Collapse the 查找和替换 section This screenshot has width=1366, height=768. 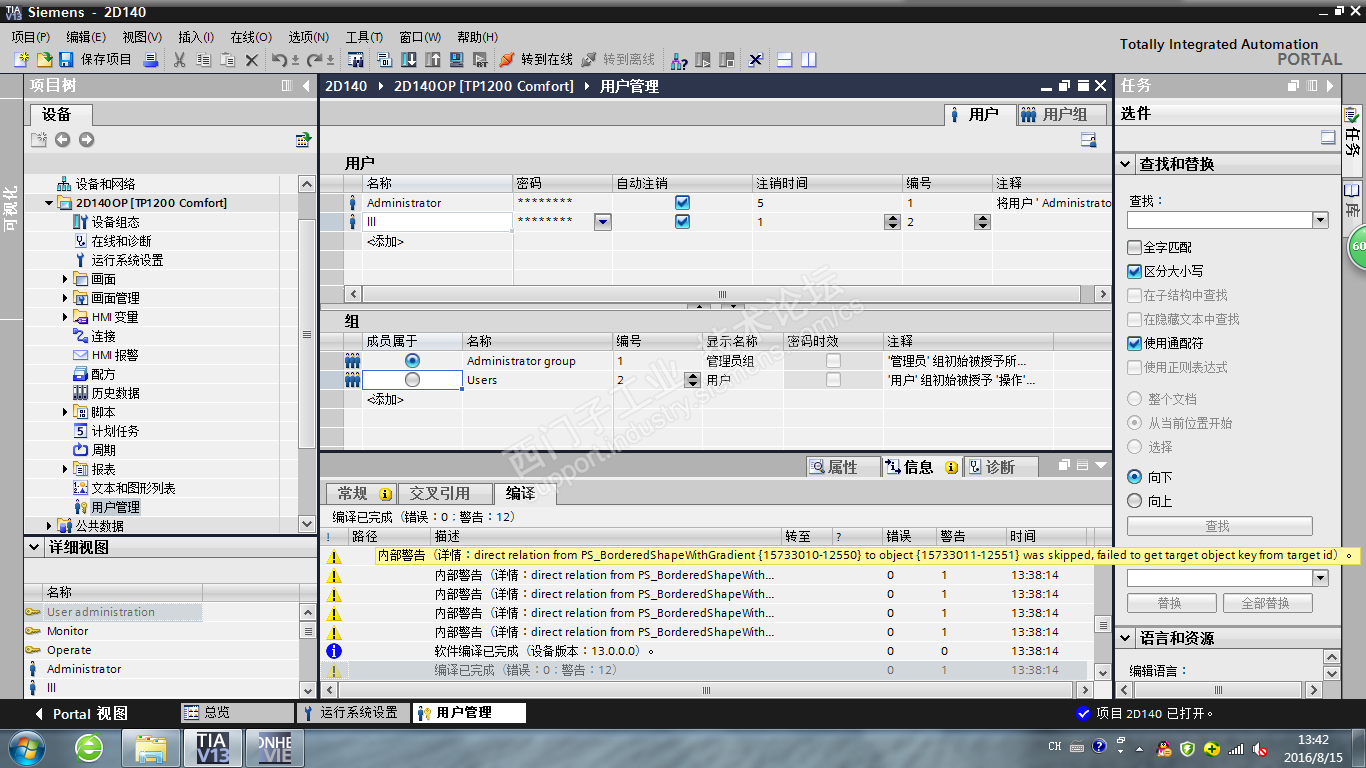pyautogui.click(x=1127, y=164)
